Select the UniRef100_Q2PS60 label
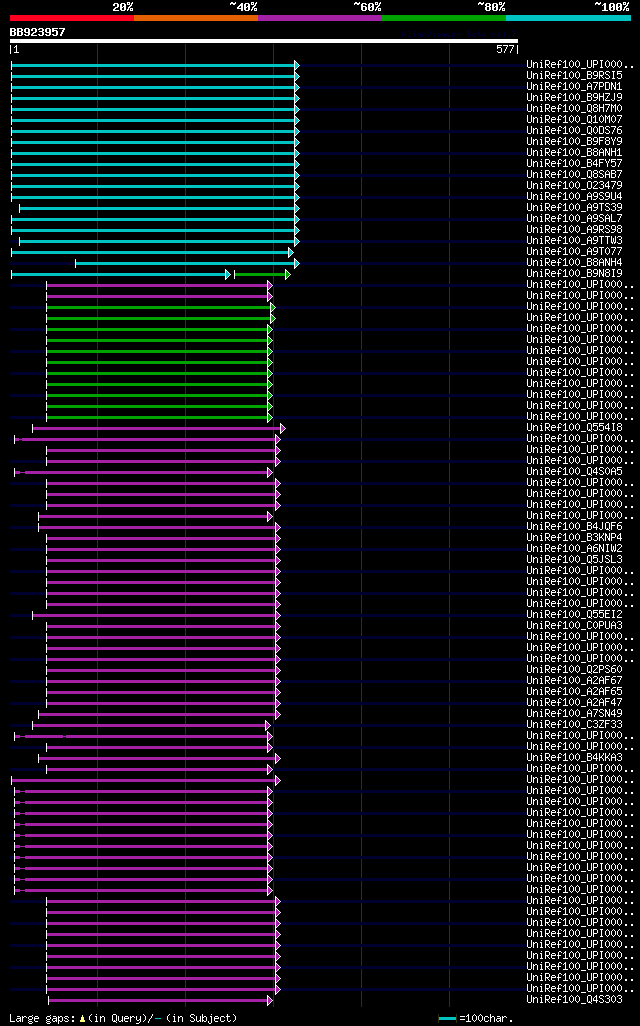Screen dimensions: 640x1026 (574, 669)
